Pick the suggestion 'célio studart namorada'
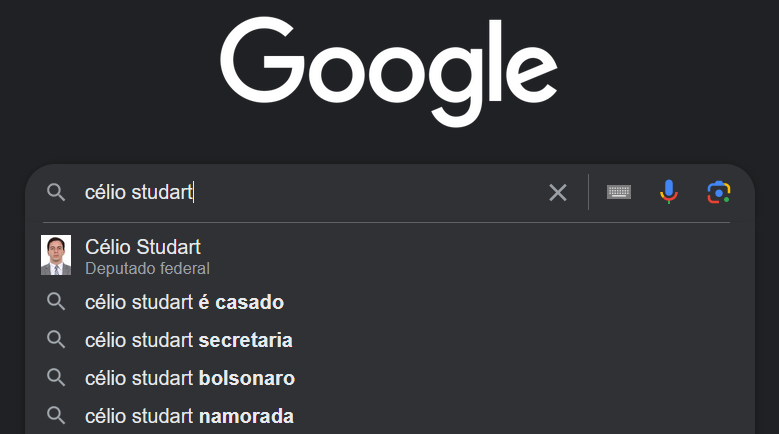 (x=390, y=416)
